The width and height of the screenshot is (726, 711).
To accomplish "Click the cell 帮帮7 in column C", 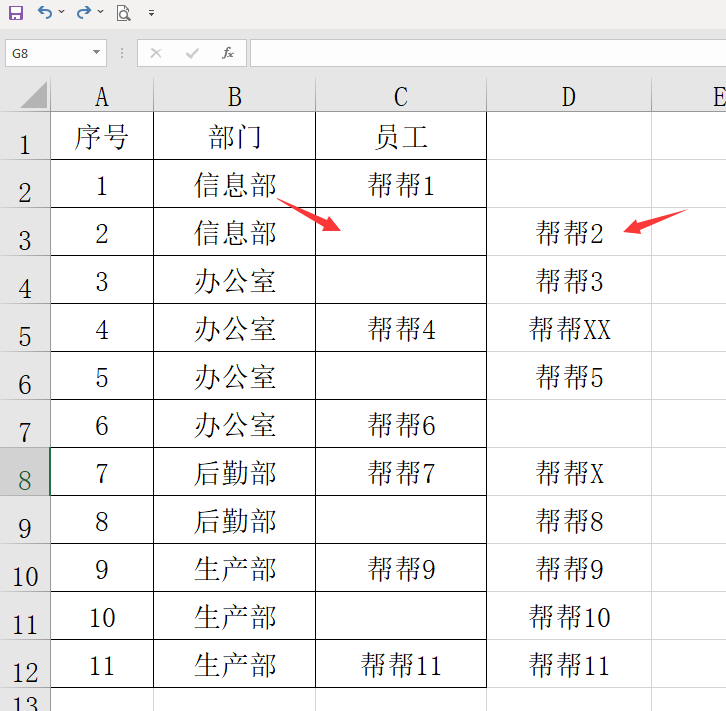I will coord(401,472).
